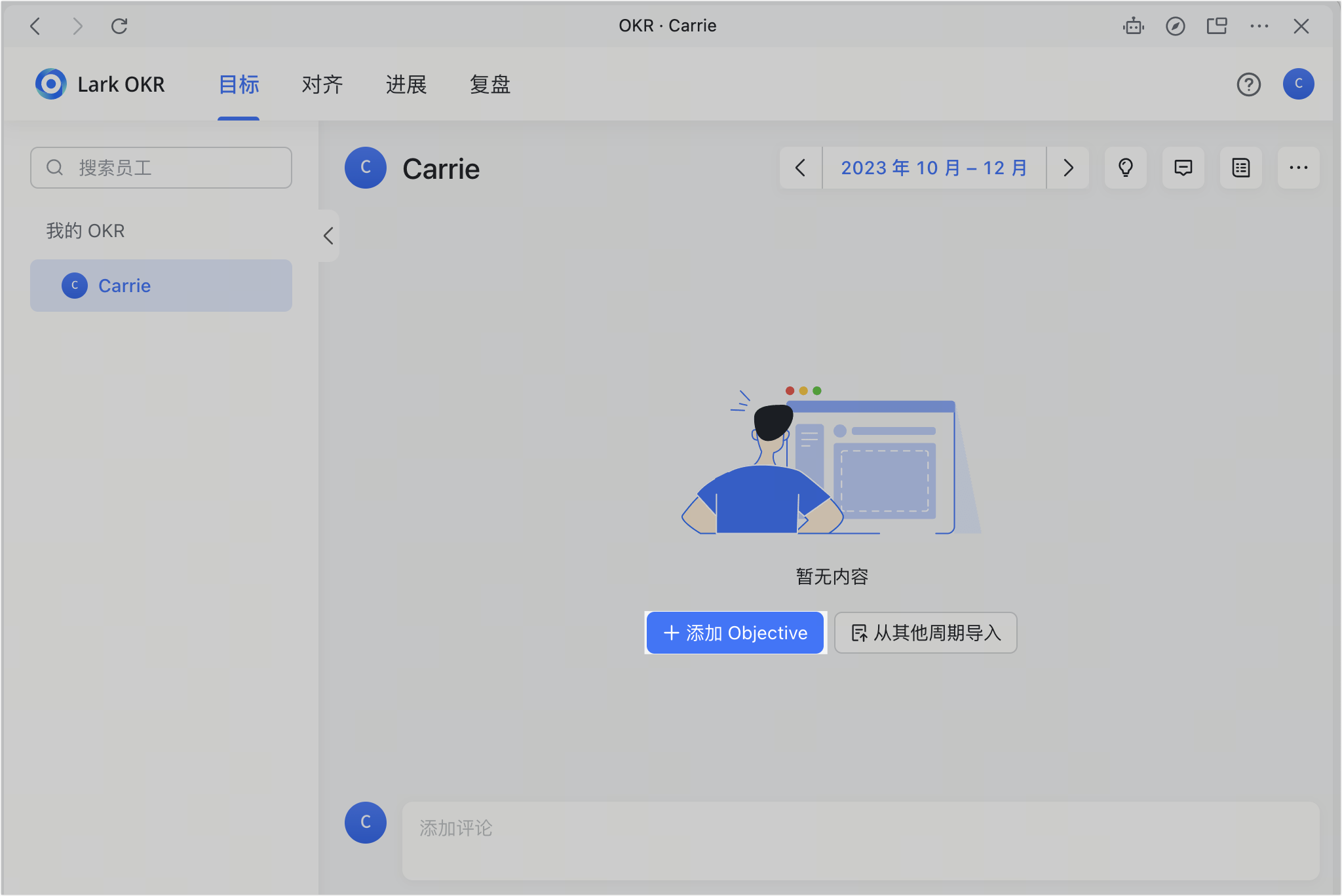Click the 搜索员工 search field
This screenshot has height=896, width=1342.
pyautogui.click(x=161, y=168)
